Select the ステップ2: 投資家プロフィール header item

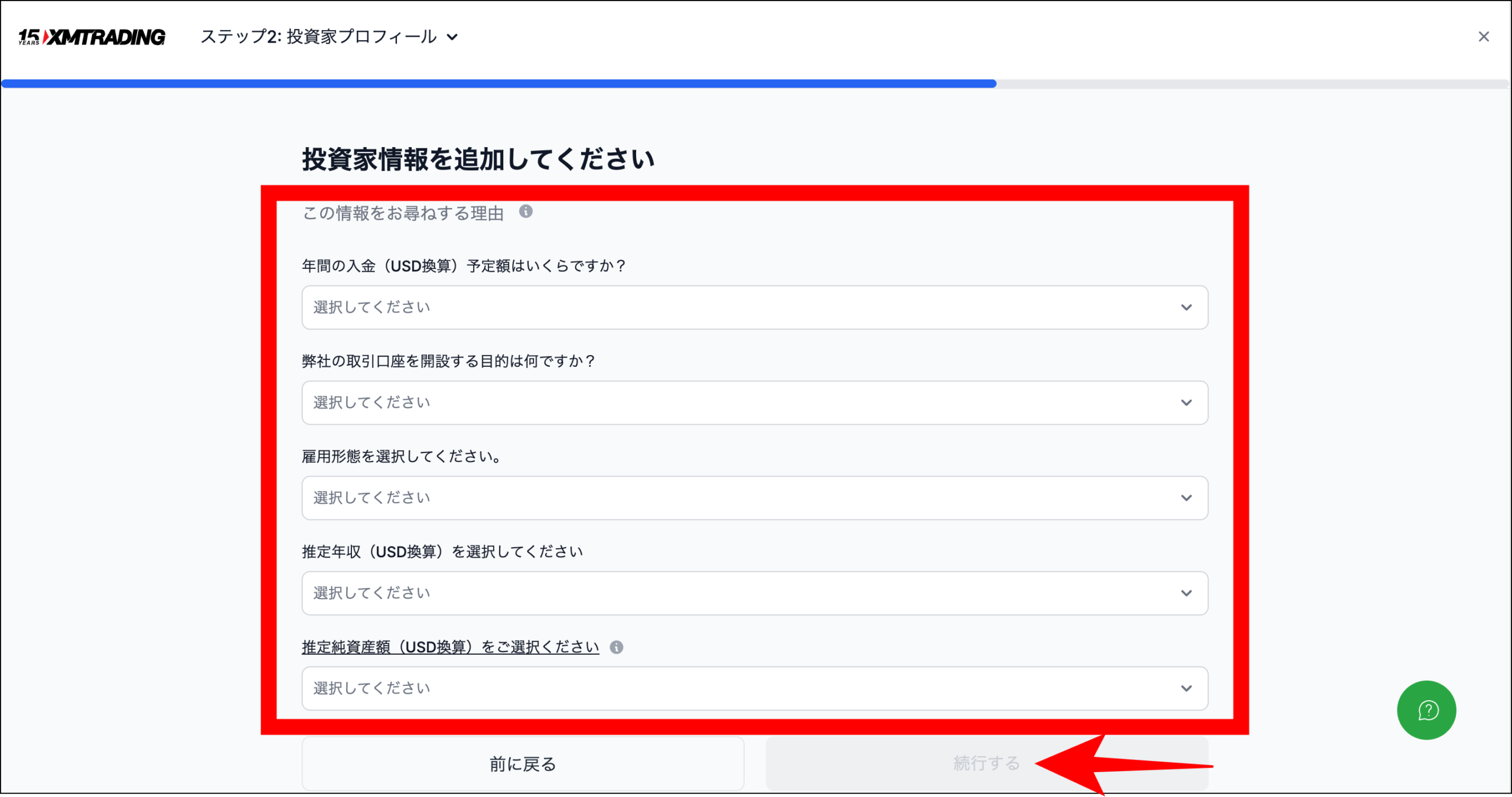pyautogui.click(x=319, y=37)
